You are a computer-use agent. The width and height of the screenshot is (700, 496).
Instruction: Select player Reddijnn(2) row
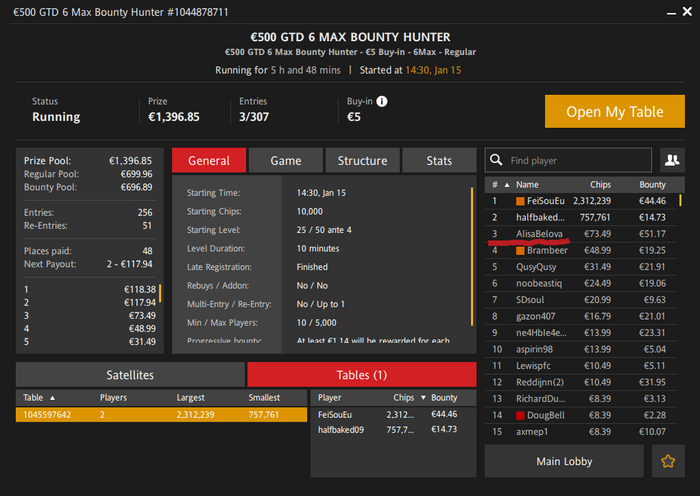click(581, 383)
